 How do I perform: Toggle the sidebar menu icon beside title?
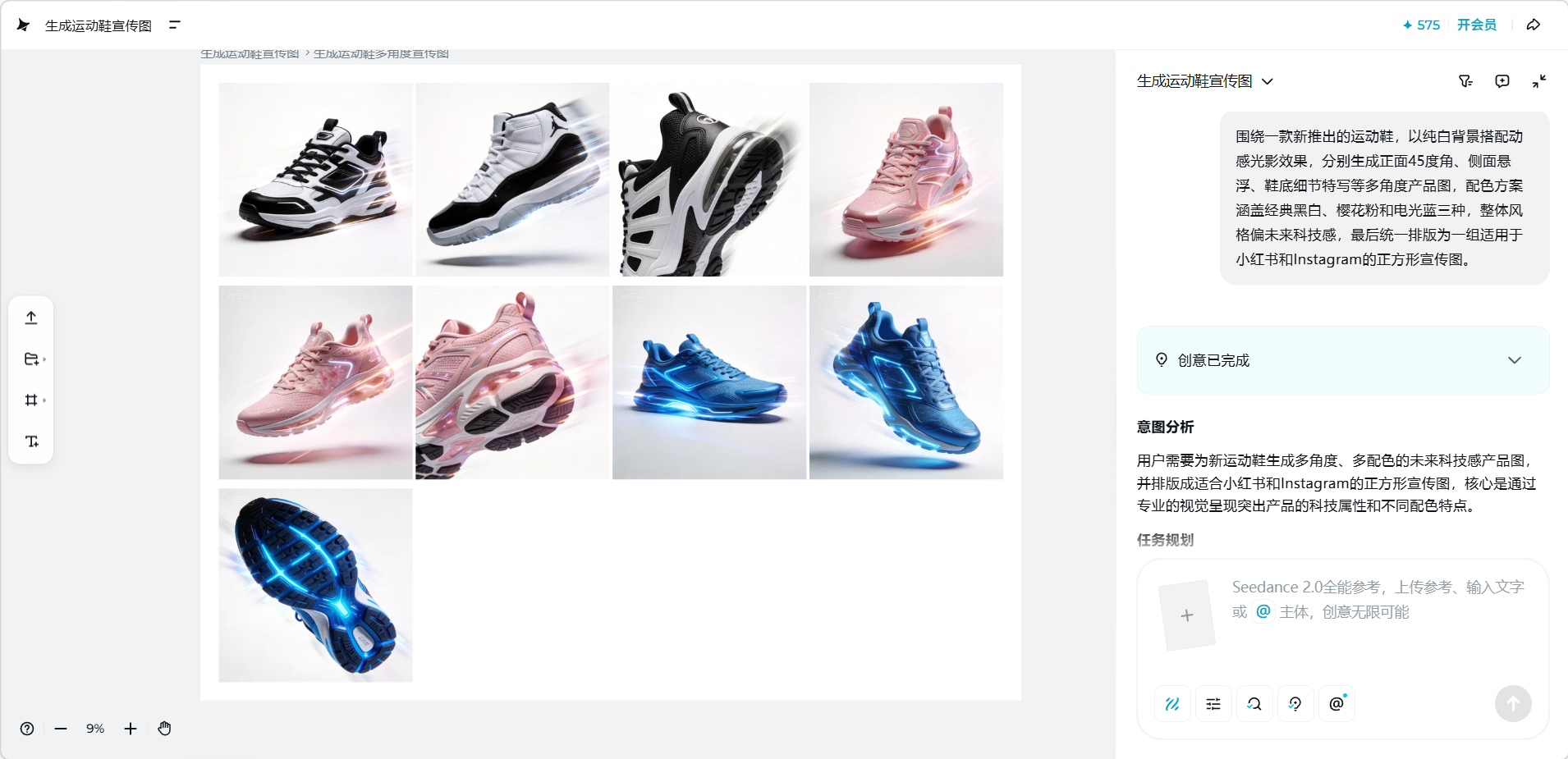pos(174,25)
